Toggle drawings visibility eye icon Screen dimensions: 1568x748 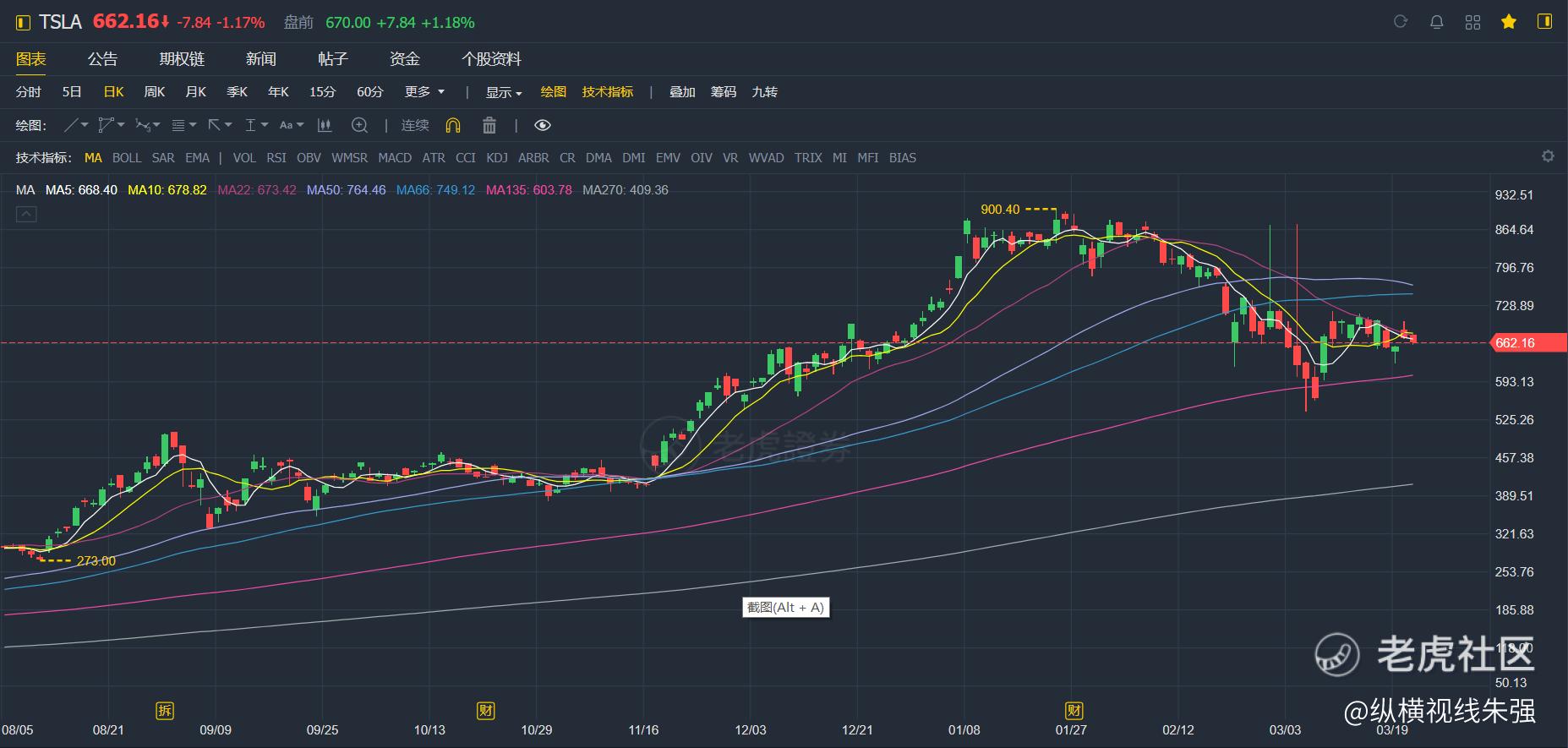[543, 125]
